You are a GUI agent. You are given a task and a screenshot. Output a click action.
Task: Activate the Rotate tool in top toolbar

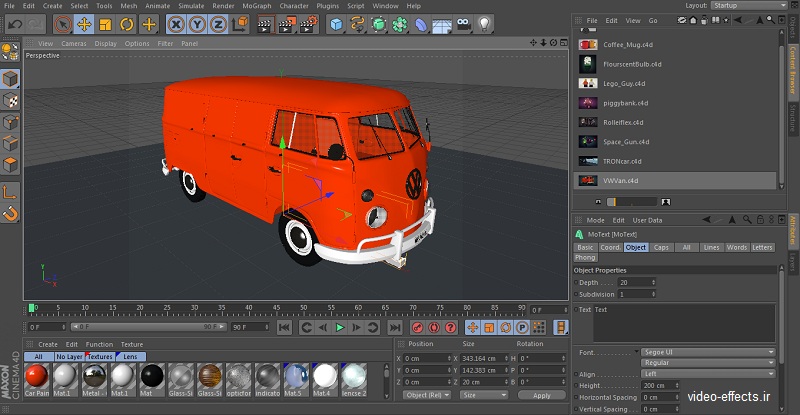(127, 24)
